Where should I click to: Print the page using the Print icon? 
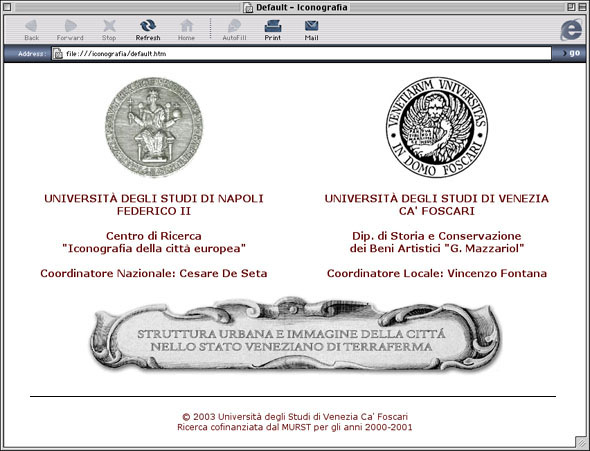point(273,26)
